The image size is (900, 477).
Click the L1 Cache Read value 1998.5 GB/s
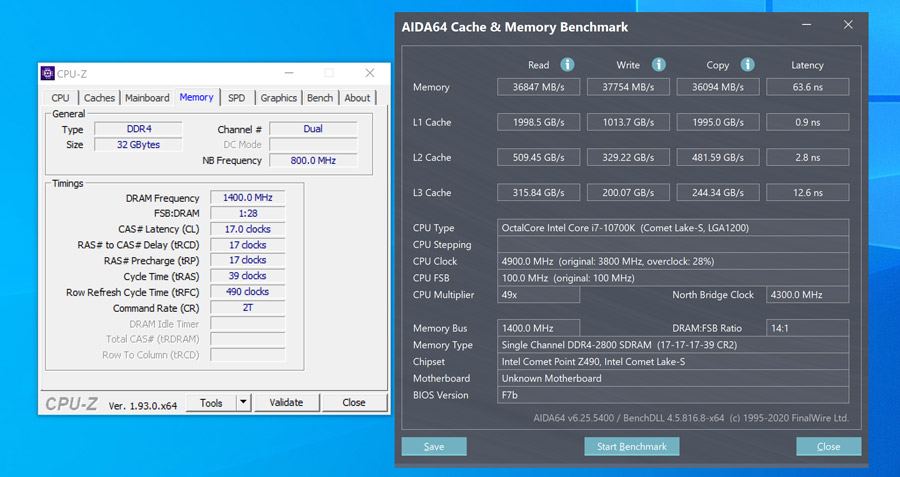pyautogui.click(x=538, y=122)
